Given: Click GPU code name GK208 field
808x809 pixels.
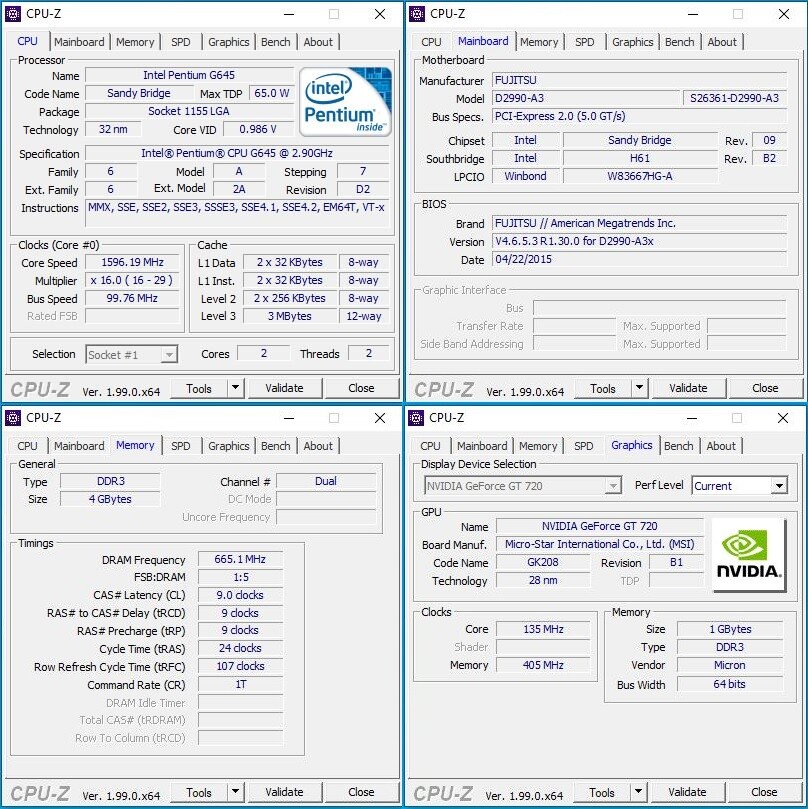Looking at the screenshot, I should pos(543,562).
